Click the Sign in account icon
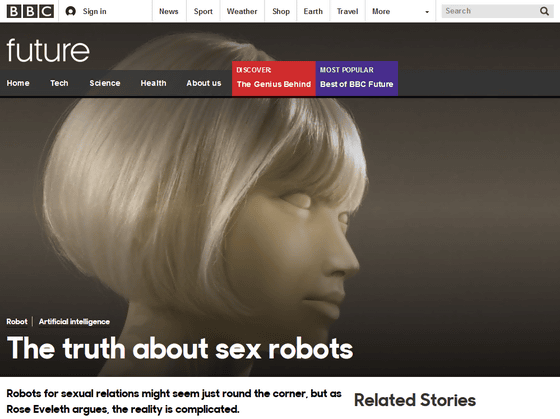This screenshot has width=560, height=419. [71, 11]
